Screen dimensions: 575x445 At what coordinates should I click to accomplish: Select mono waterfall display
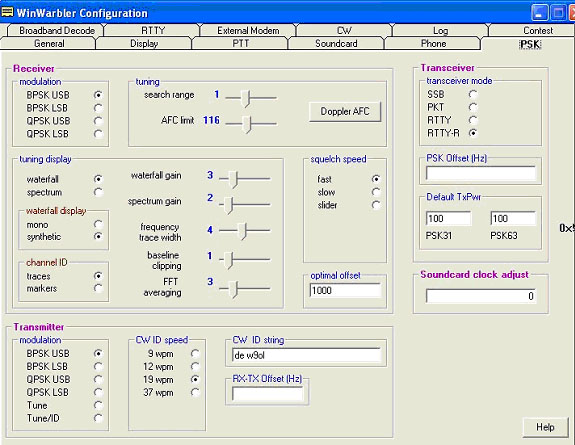click(x=98, y=224)
